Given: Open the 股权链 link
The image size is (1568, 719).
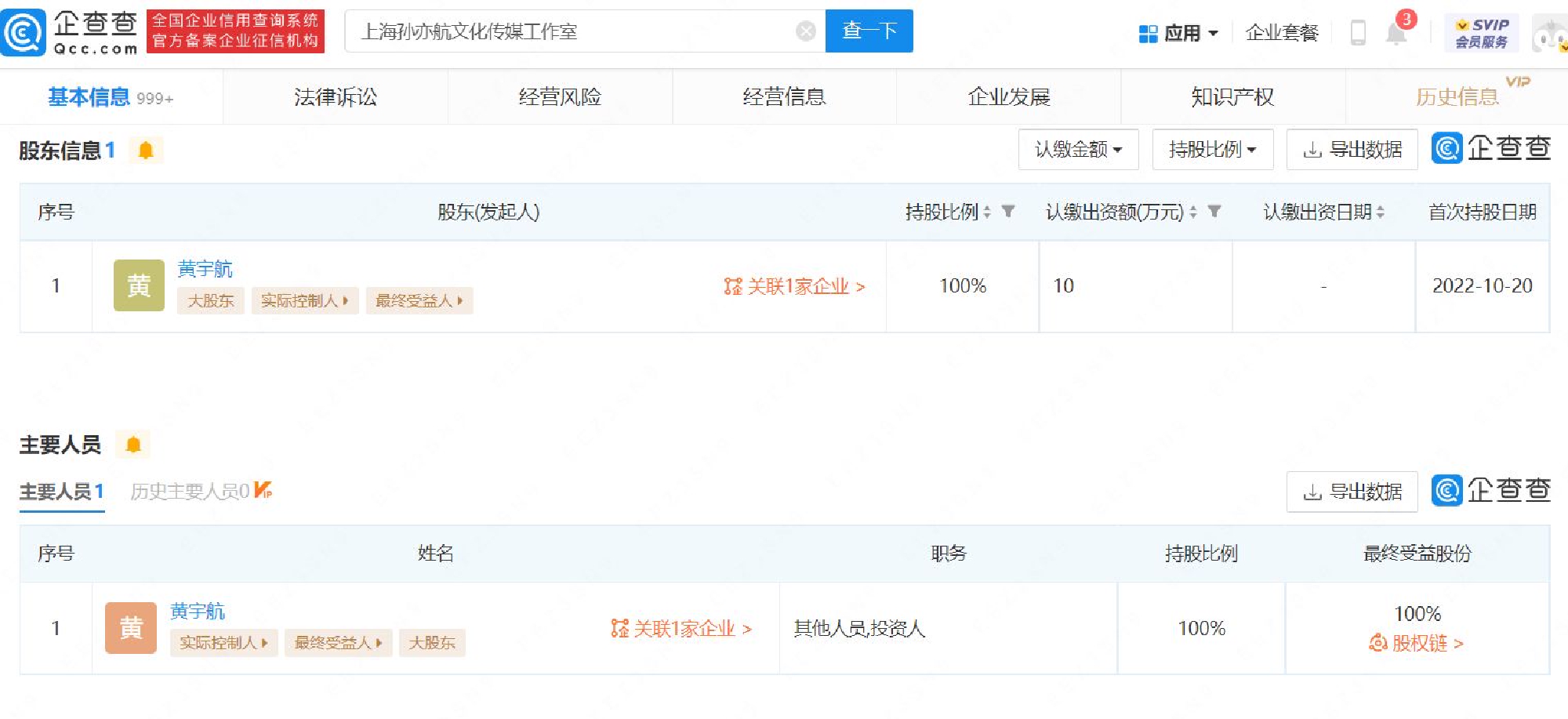Looking at the screenshot, I should (x=1417, y=643).
